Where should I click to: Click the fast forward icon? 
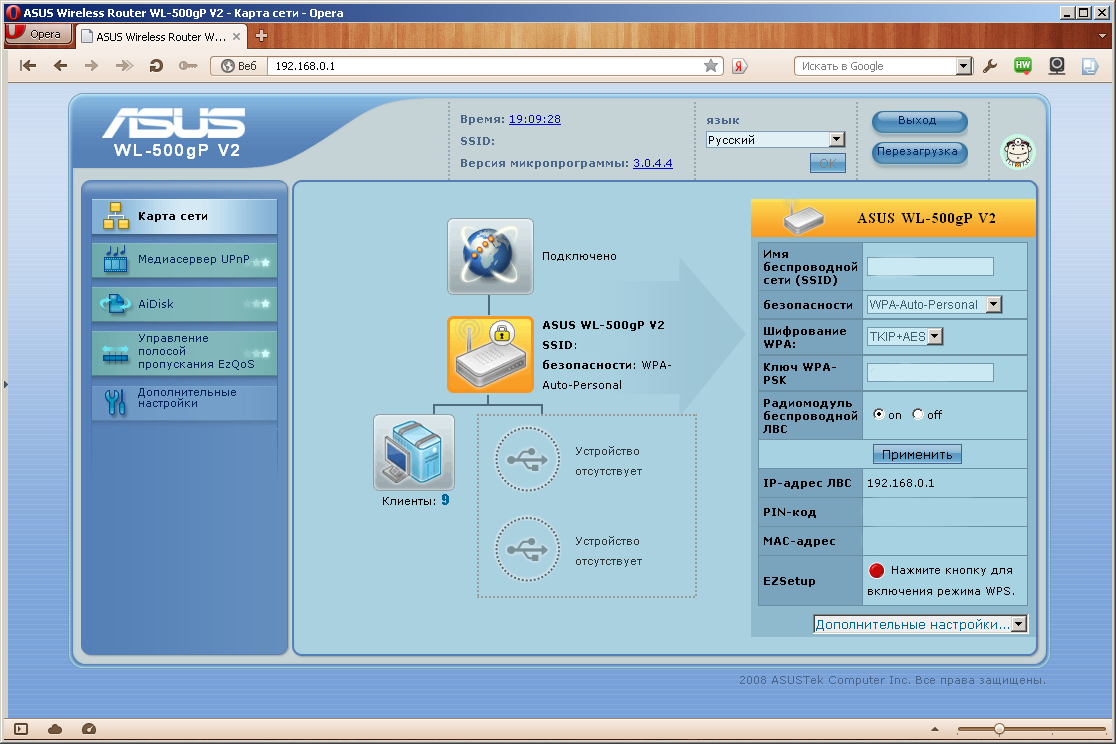click(124, 66)
